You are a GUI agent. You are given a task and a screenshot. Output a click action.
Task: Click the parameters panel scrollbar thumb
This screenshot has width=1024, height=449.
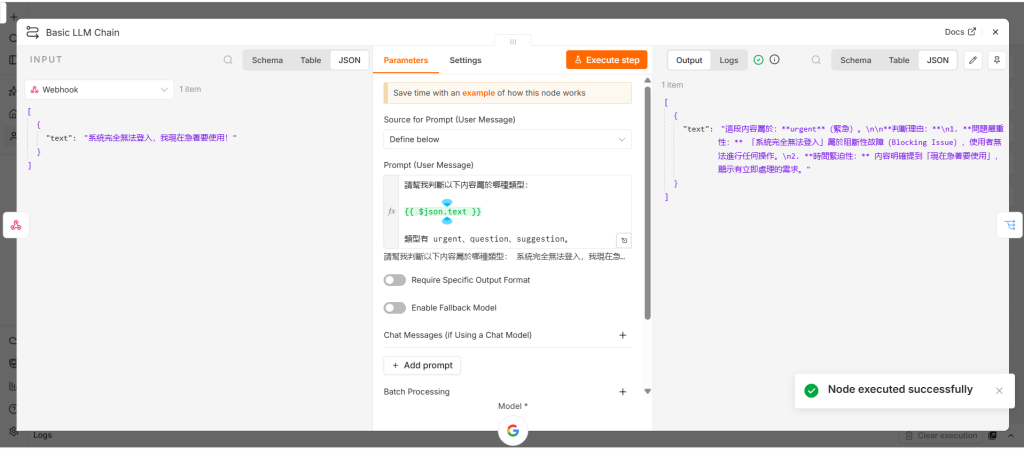[x=647, y=203]
